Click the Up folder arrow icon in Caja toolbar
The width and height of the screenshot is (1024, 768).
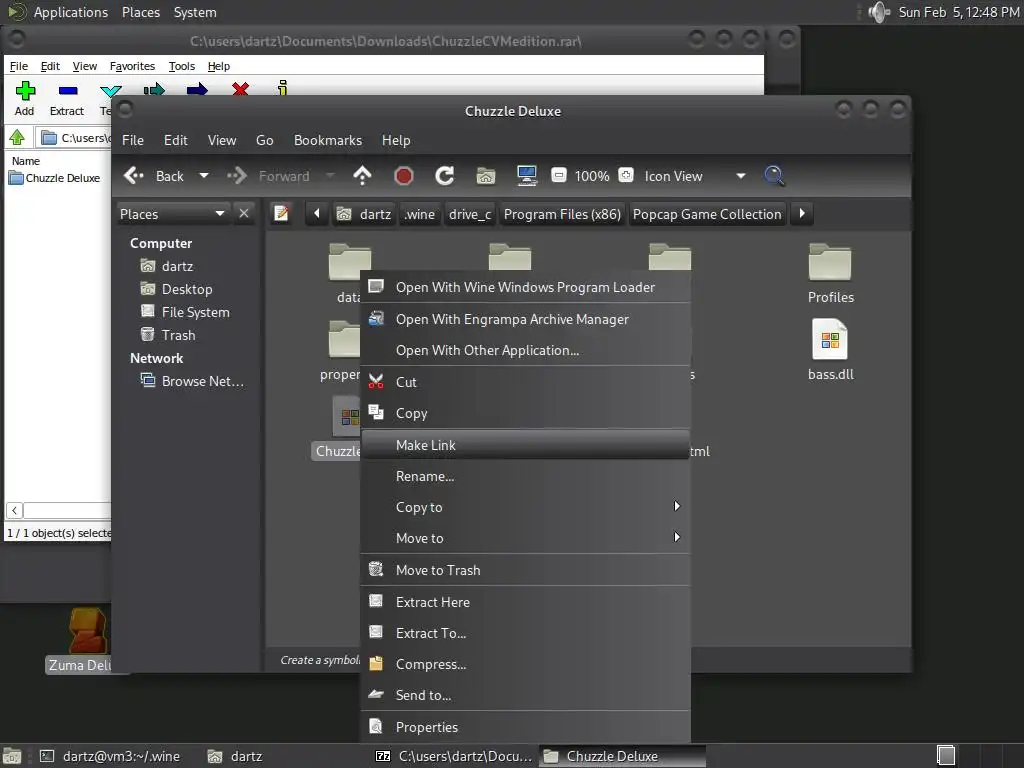tap(362, 176)
